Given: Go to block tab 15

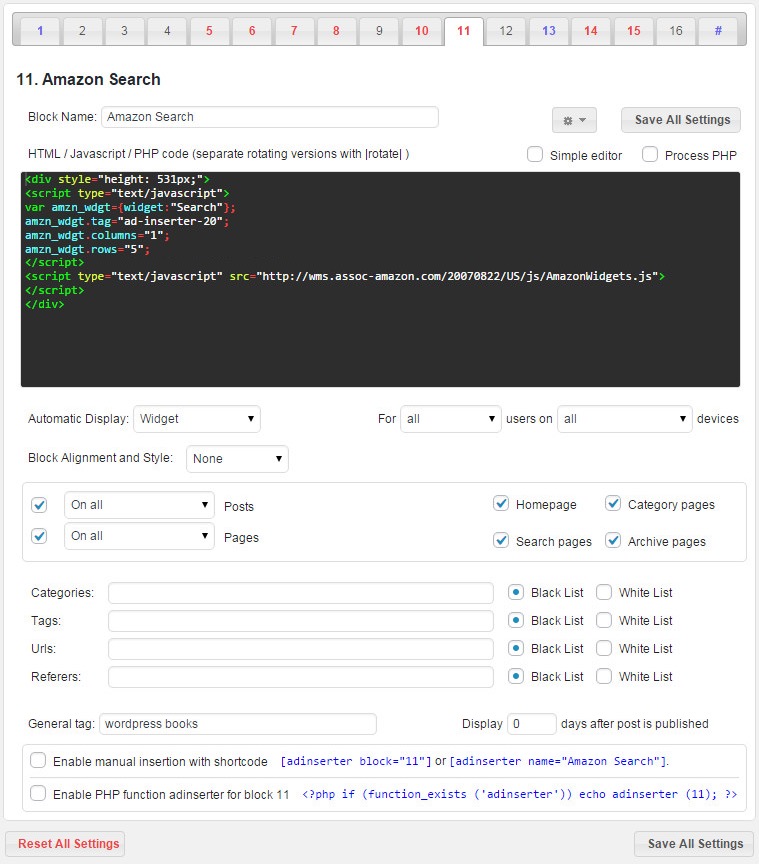Looking at the screenshot, I should click(634, 31).
